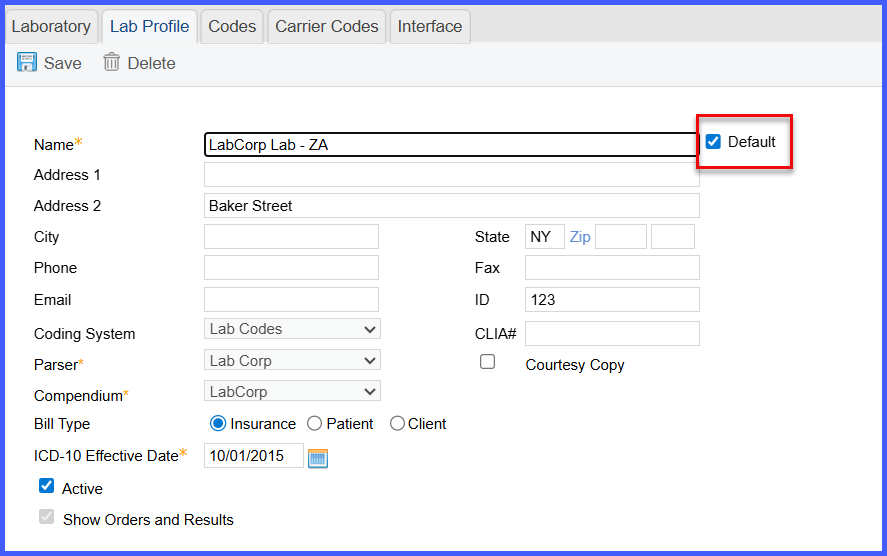Click the Delete trash can icon

click(111, 62)
